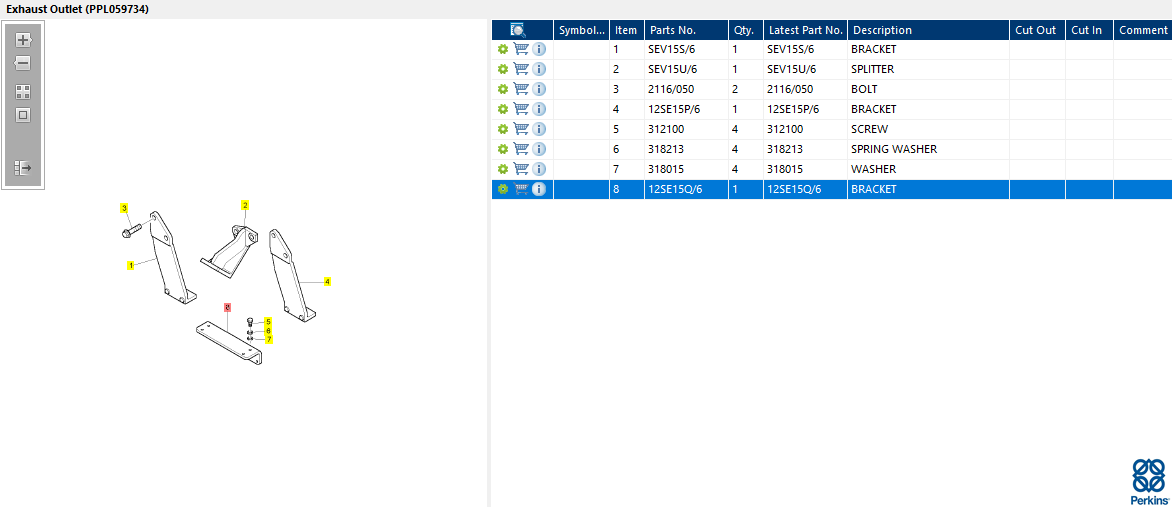This screenshot has height=507, width=1172.
Task: Select callout 1 in the diagram
Action: tap(130, 265)
